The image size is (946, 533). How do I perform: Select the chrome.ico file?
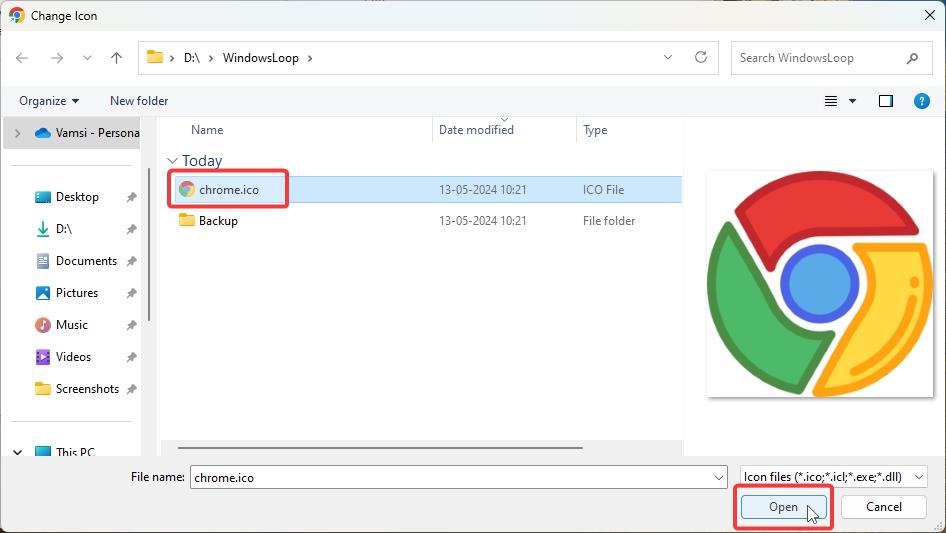[229, 190]
